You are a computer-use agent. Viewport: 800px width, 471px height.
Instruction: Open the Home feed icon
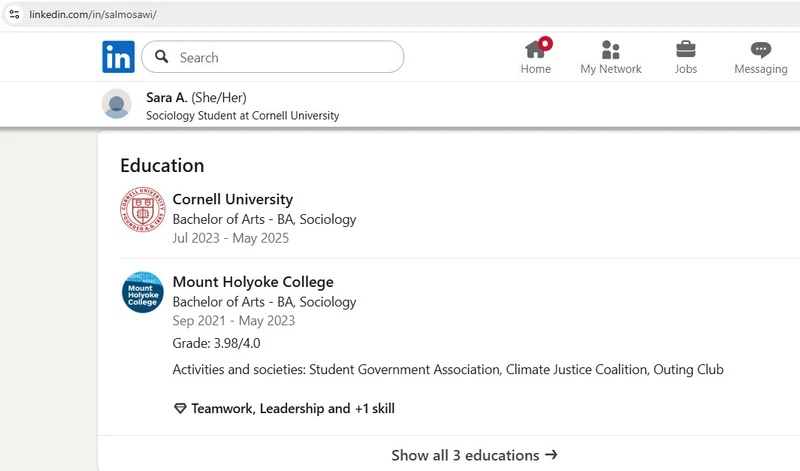click(535, 50)
